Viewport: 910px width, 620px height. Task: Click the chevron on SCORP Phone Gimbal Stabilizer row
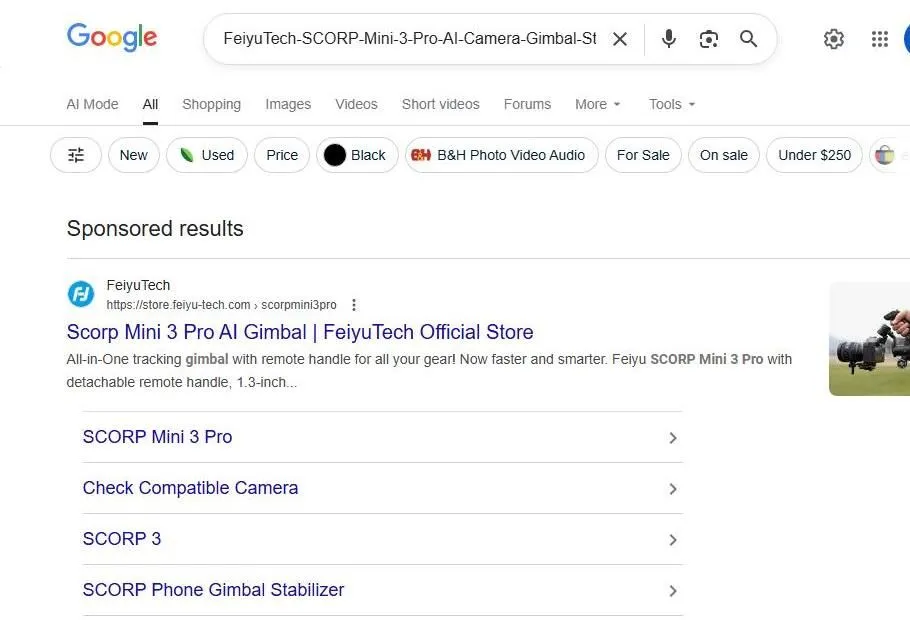pyautogui.click(x=673, y=591)
